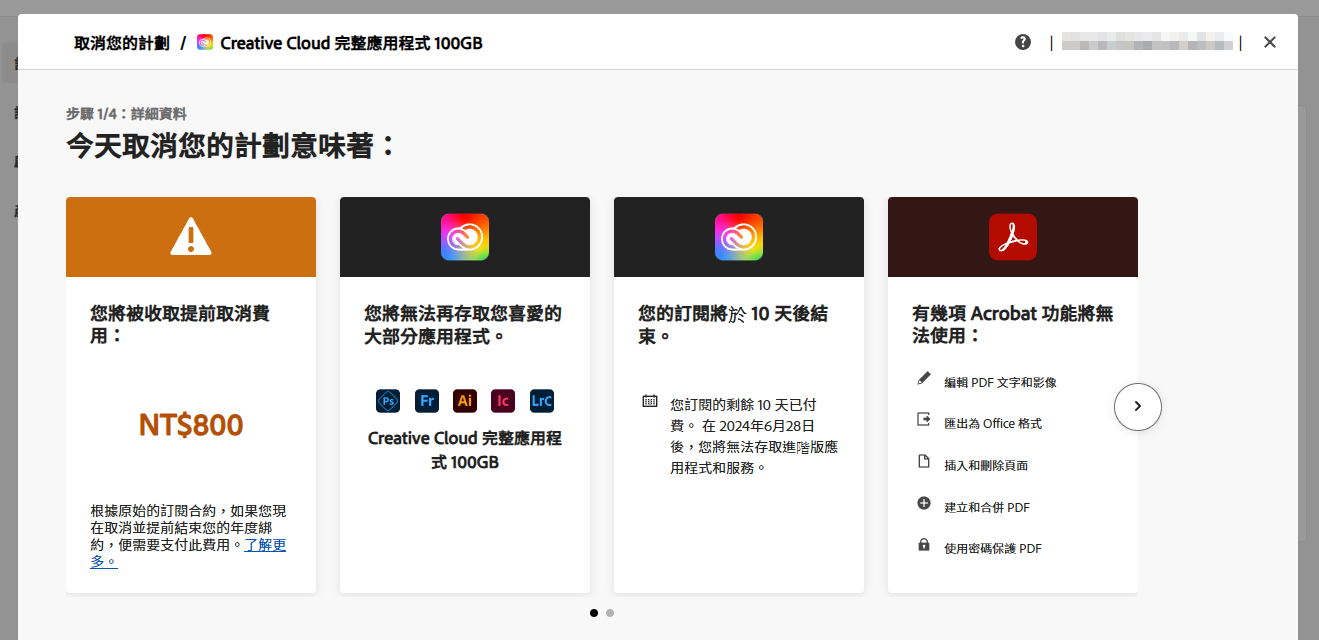Select the first carousel page dot
1319x640 pixels.
(594, 613)
